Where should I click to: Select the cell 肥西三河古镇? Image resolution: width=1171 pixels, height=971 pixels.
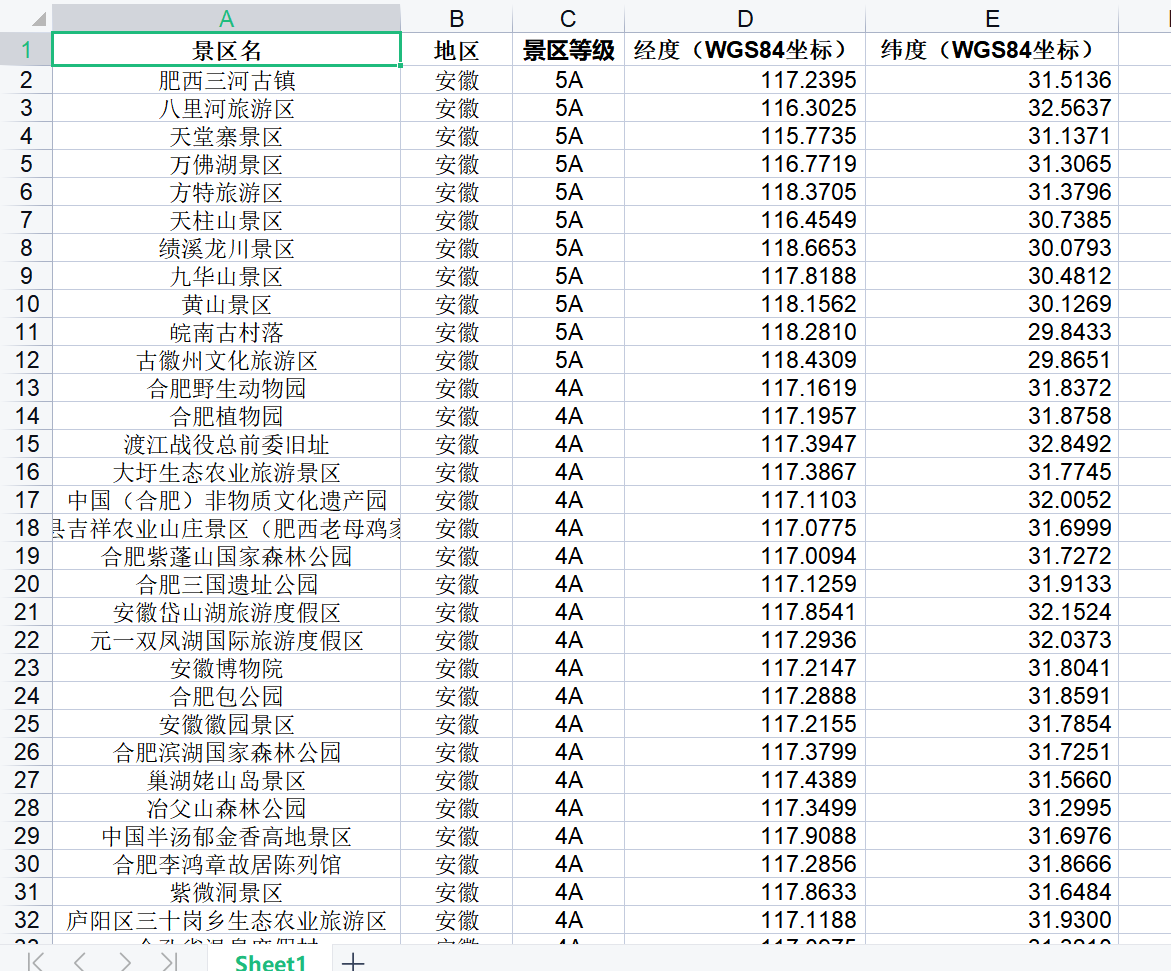(x=226, y=80)
